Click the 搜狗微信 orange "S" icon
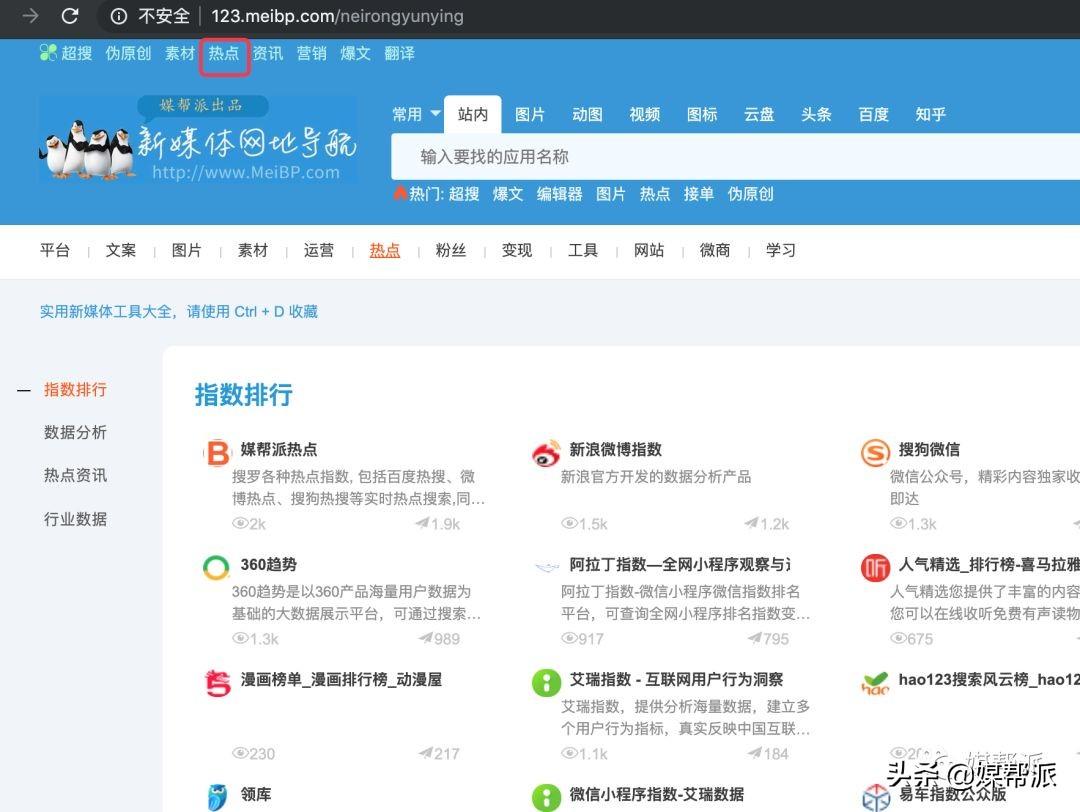This screenshot has width=1080, height=812. click(x=874, y=452)
